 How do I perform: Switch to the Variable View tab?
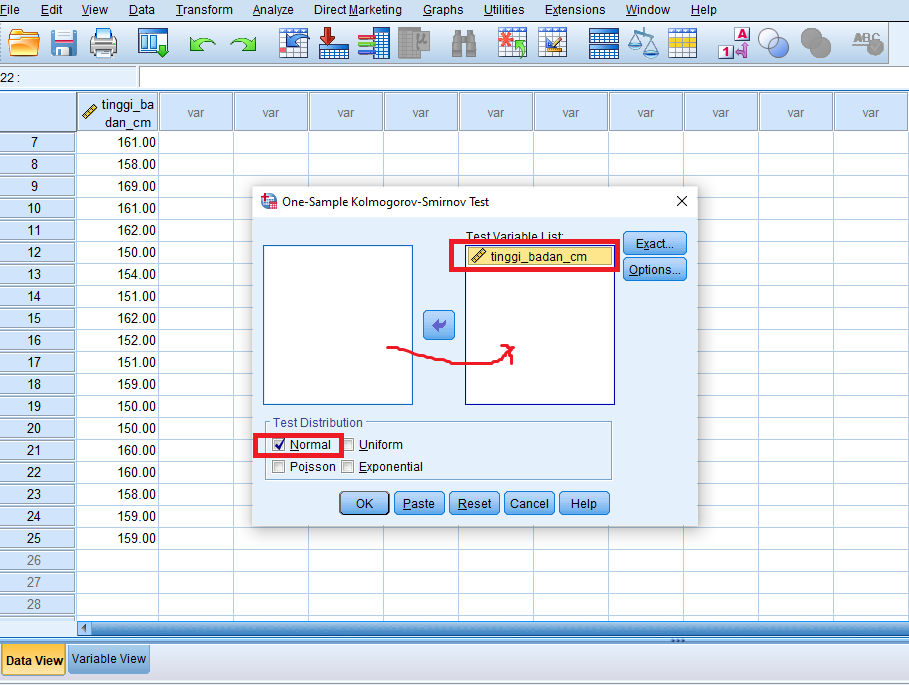[x=109, y=659]
